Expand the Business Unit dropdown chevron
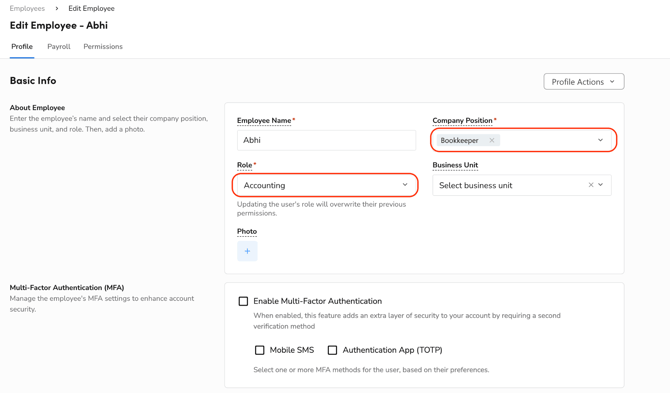Image resolution: width=670 pixels, height=393 pixels. point(601,185)
